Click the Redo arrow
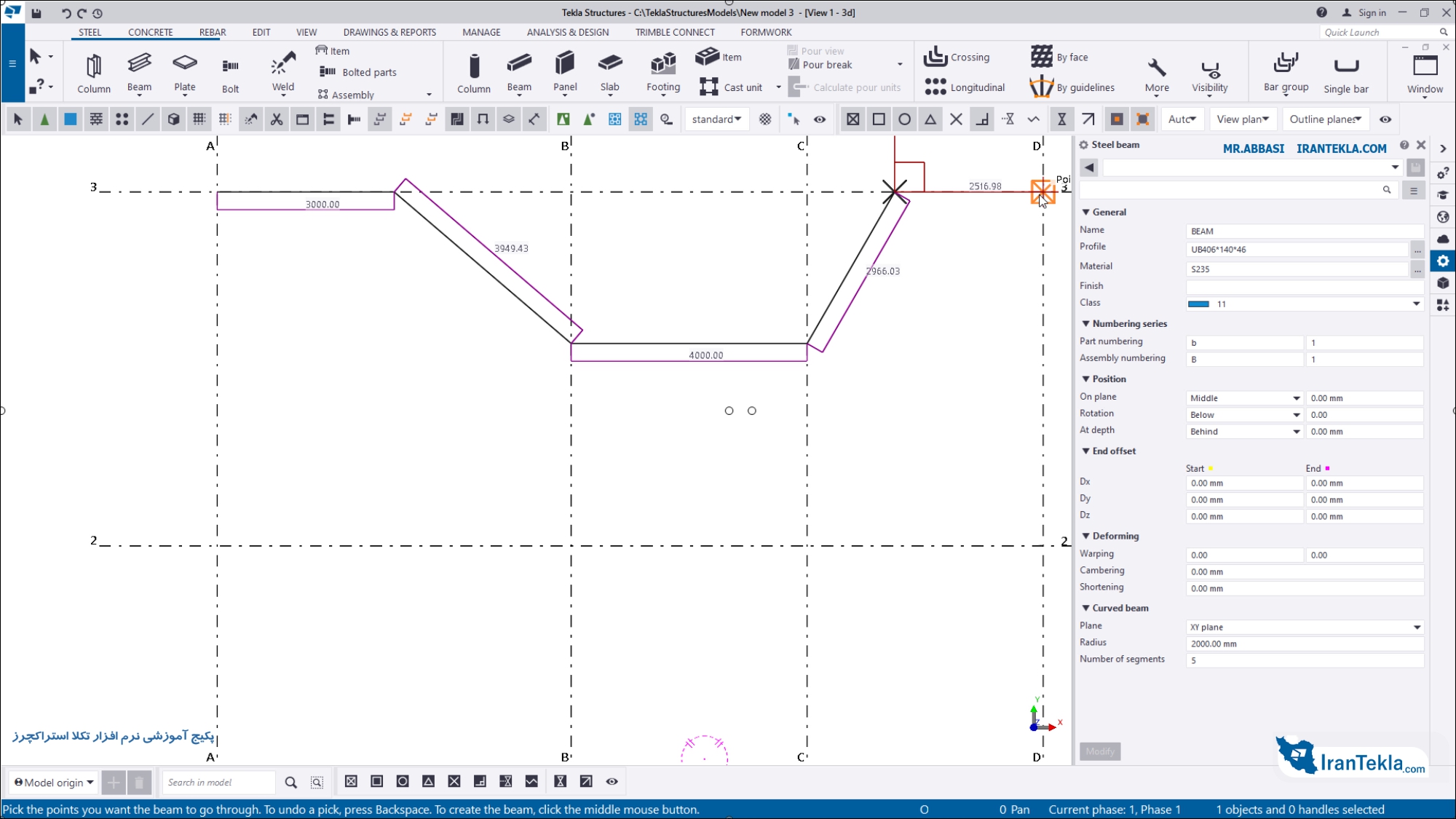Viewport: 1456px width, 819px height. pos(82,13)
